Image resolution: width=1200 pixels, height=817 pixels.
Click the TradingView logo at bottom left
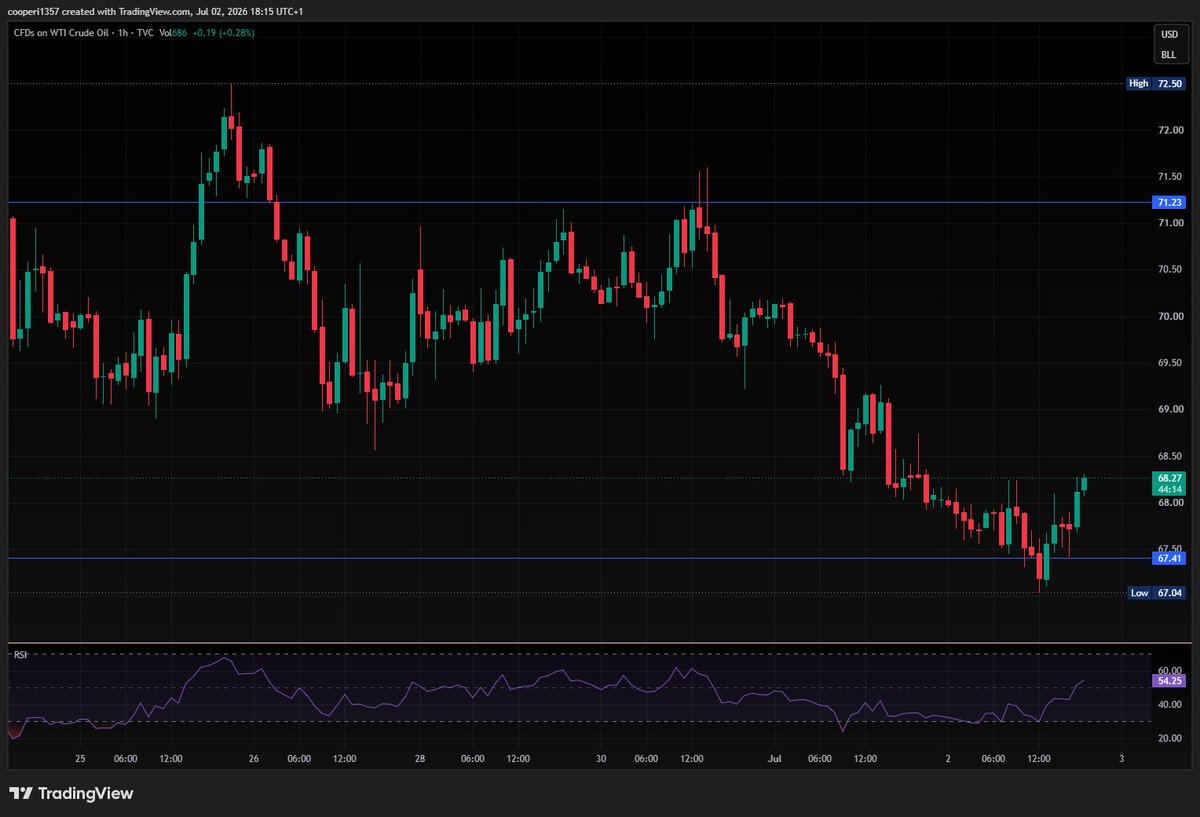coord(71,793)
